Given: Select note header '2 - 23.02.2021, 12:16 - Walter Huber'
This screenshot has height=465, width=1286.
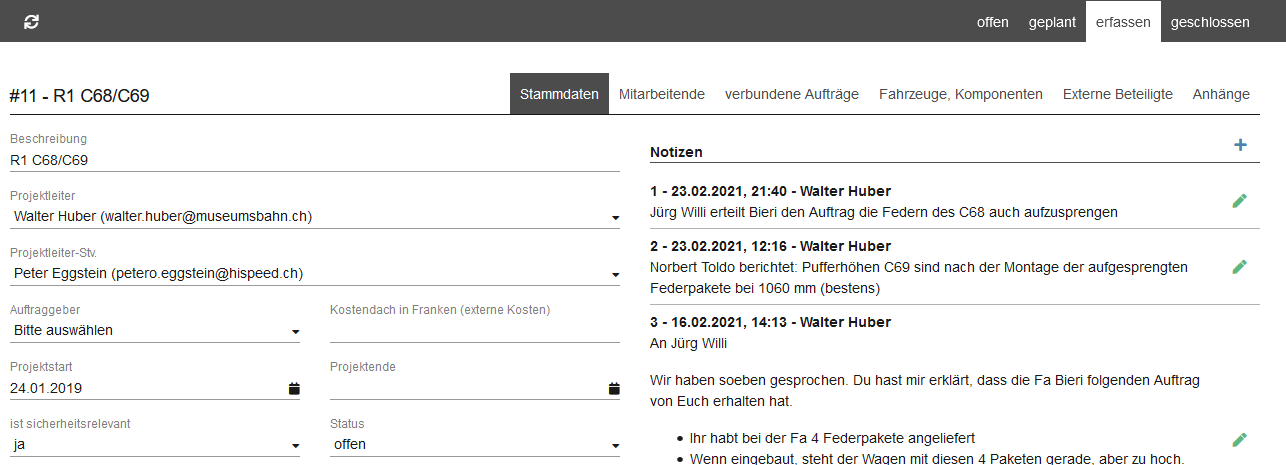Looking at the screenshot, I should [770, 246].
